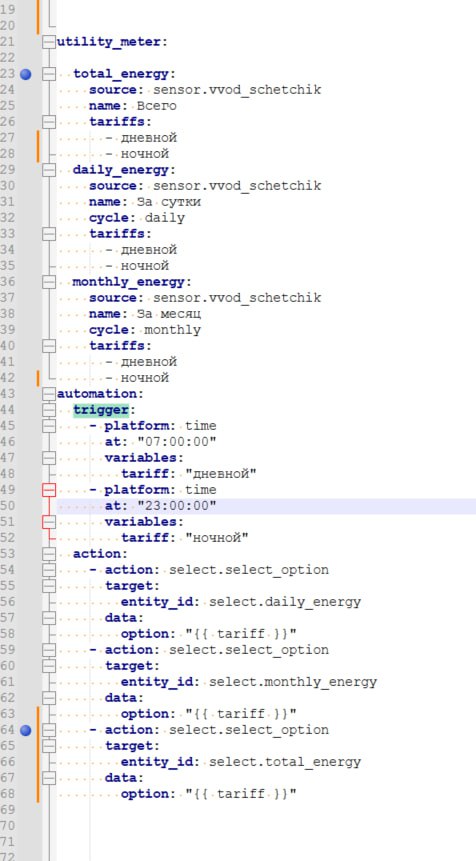Click entity select.total_energy
Screen dimensions: 476x861
[x=285, y=763]
